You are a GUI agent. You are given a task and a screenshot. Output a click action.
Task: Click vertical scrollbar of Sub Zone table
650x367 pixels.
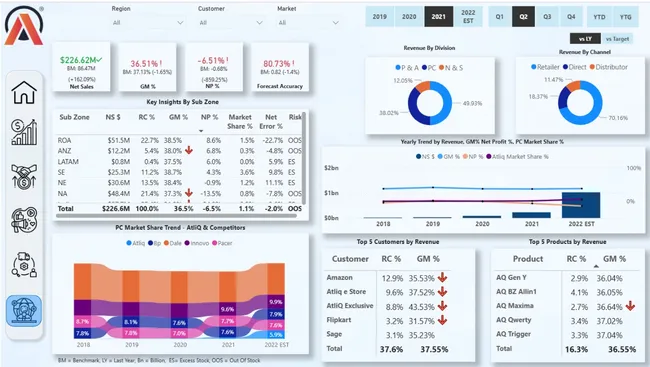coord(304,158)
